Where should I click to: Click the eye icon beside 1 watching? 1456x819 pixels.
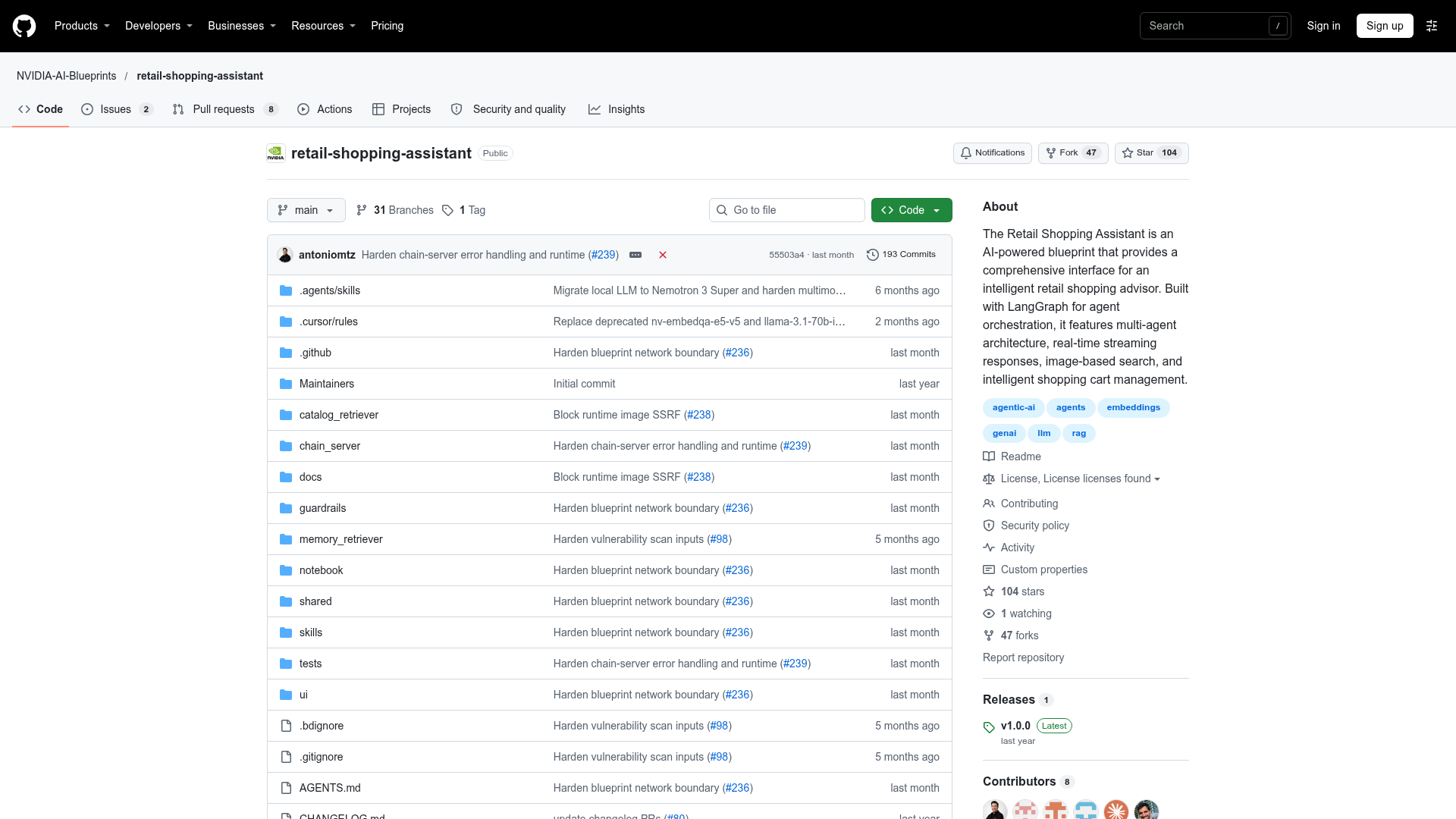(x=989, y=613)
